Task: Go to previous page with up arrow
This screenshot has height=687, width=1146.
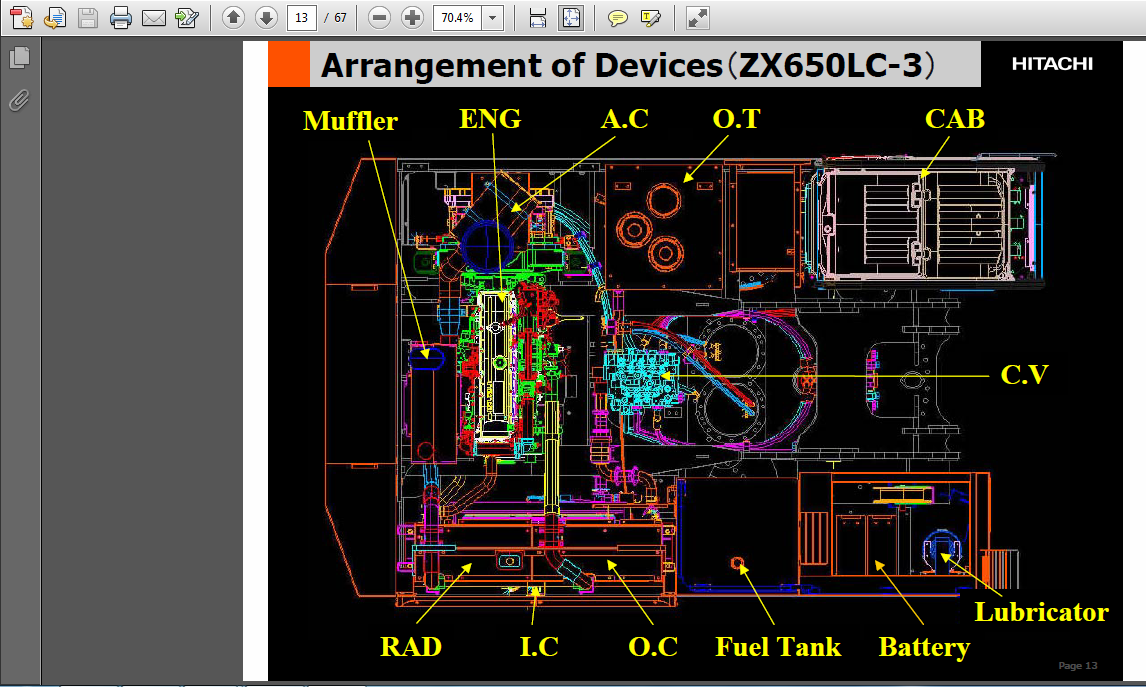Action: [233, 17]
